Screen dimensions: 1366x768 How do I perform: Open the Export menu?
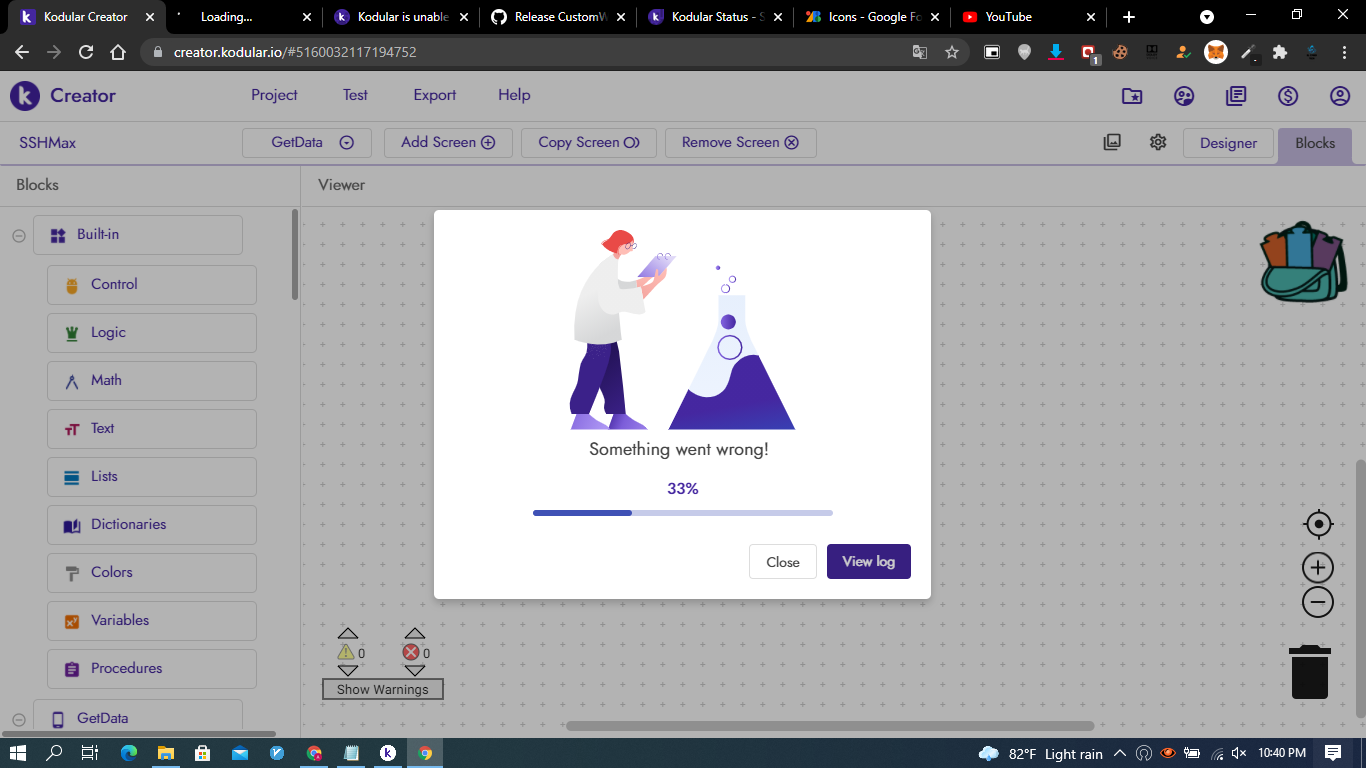(x=435, y=95)
